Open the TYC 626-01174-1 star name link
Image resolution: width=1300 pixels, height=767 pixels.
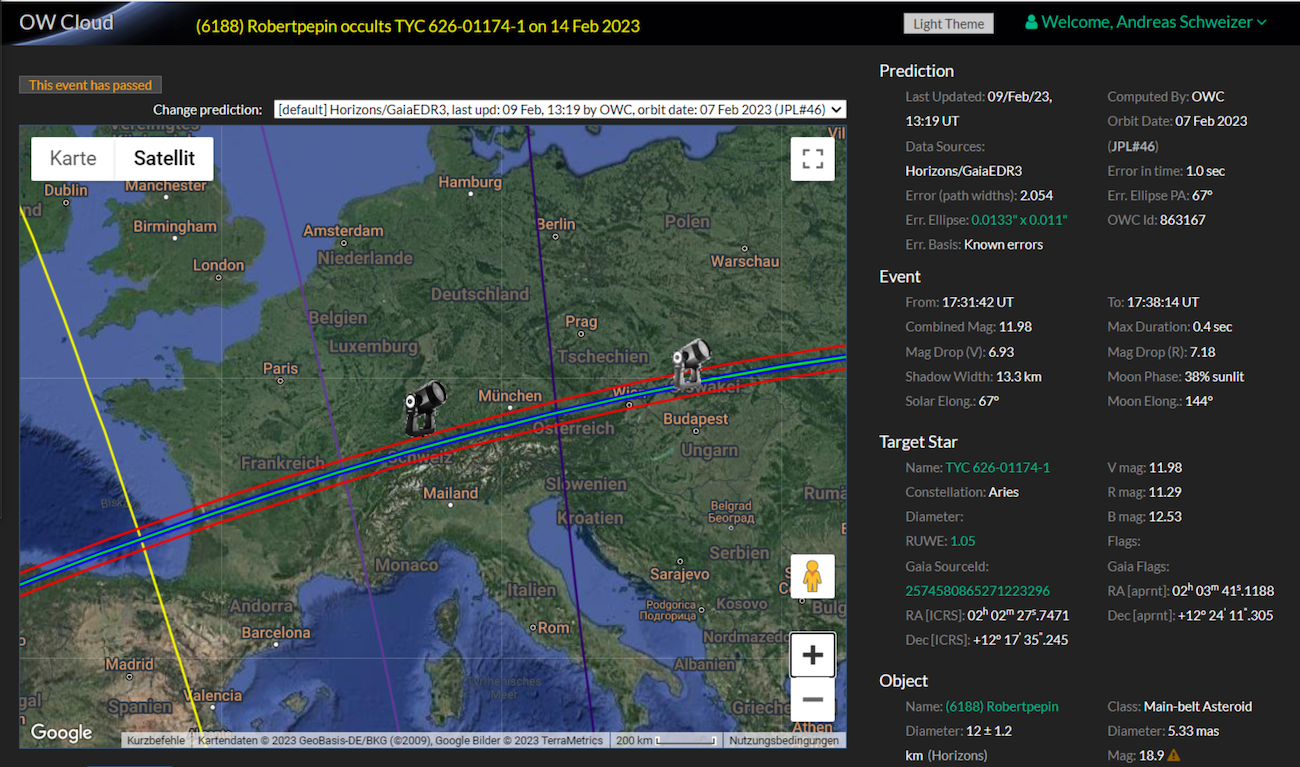(997, 467)
